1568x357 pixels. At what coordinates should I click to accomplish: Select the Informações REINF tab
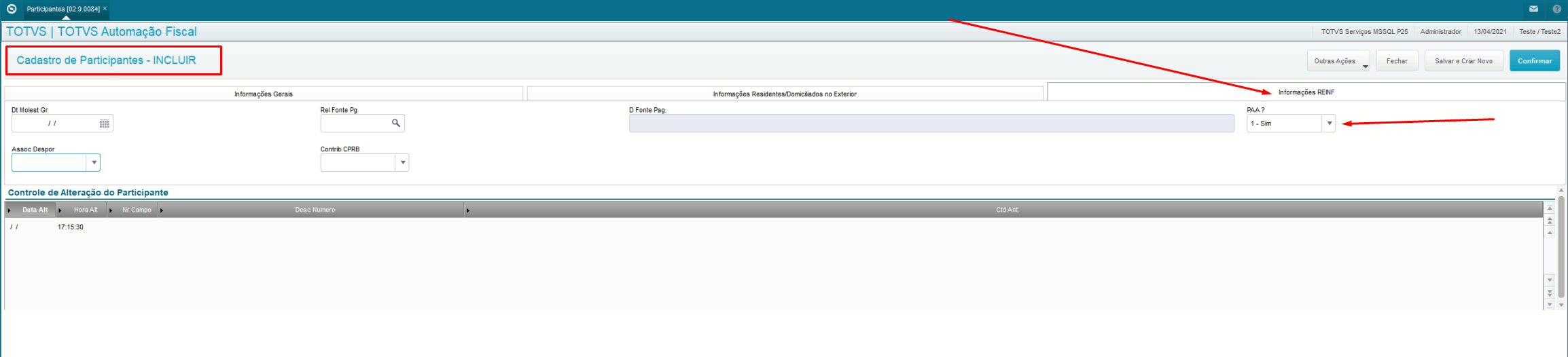[1306, 92]
